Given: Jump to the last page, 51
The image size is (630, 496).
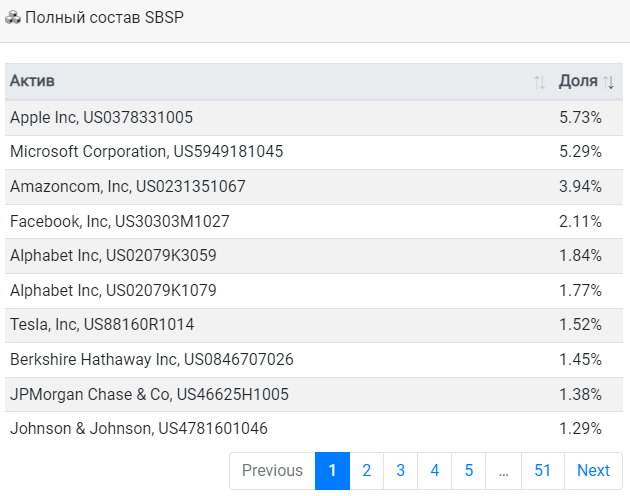Looking at the screenshot, I should coord(543,471).
